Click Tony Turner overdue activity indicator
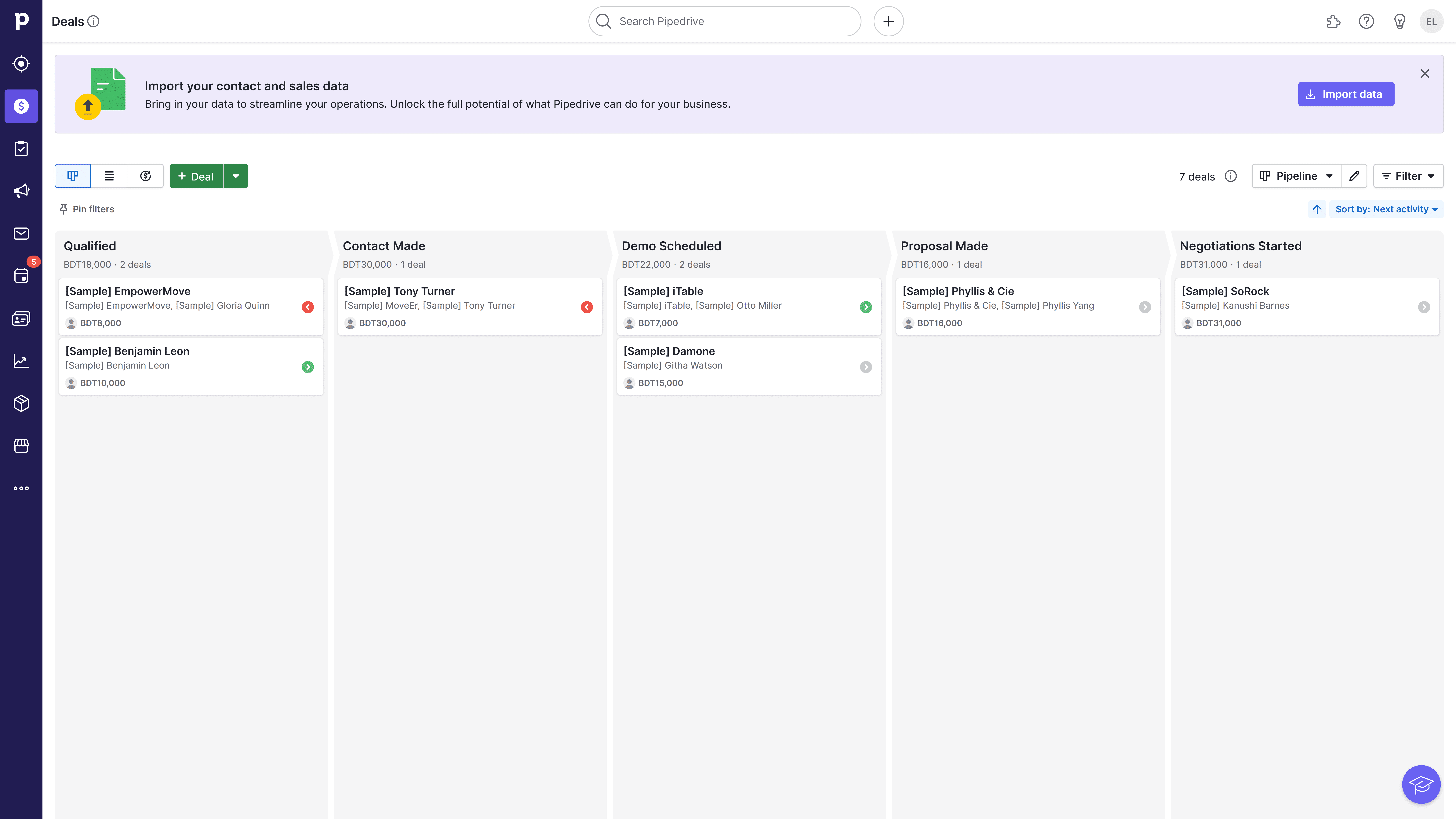Screen dimensions: 1456x819 (587, 307)
